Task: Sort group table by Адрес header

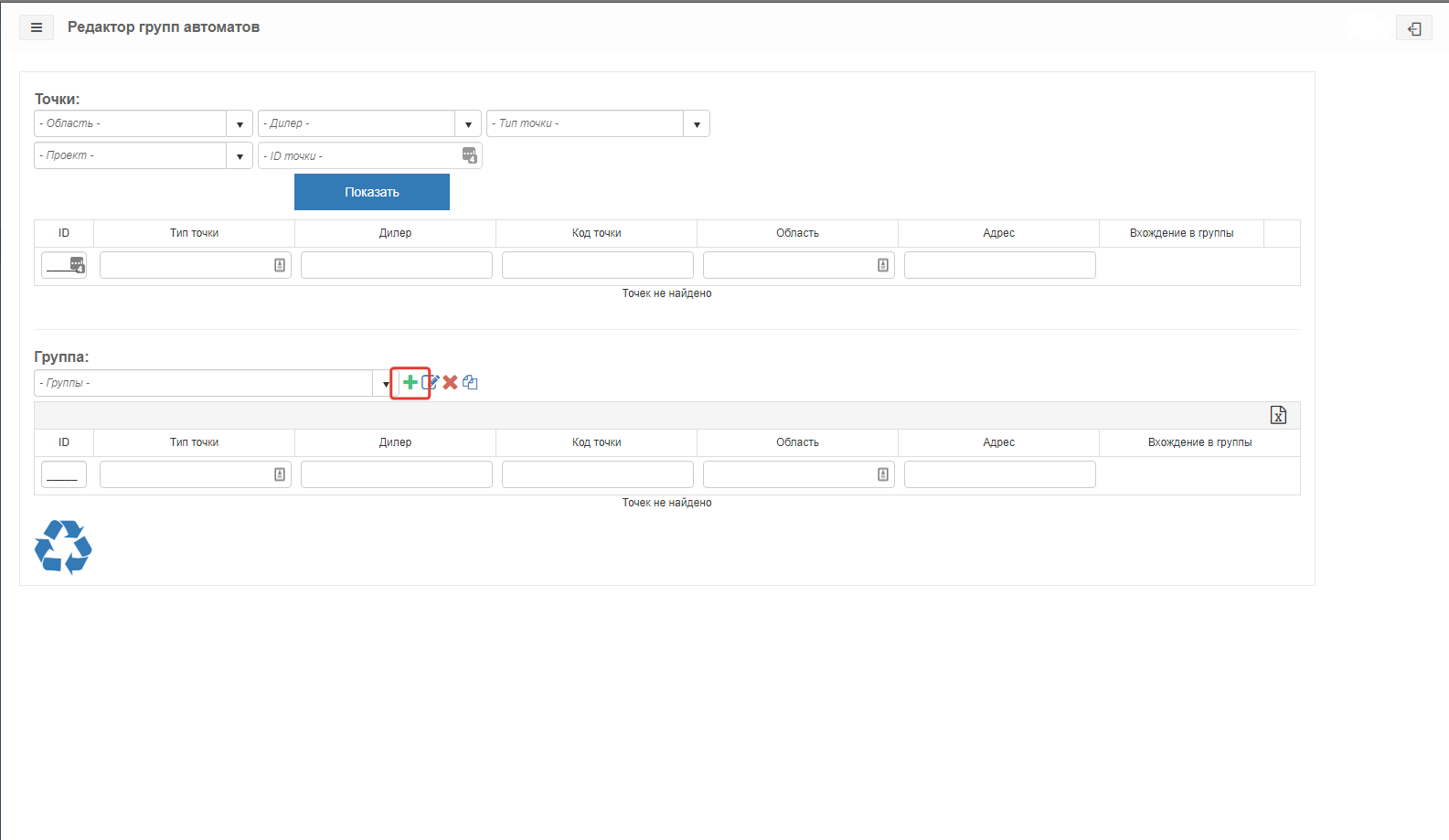Action: pos(998,442)
